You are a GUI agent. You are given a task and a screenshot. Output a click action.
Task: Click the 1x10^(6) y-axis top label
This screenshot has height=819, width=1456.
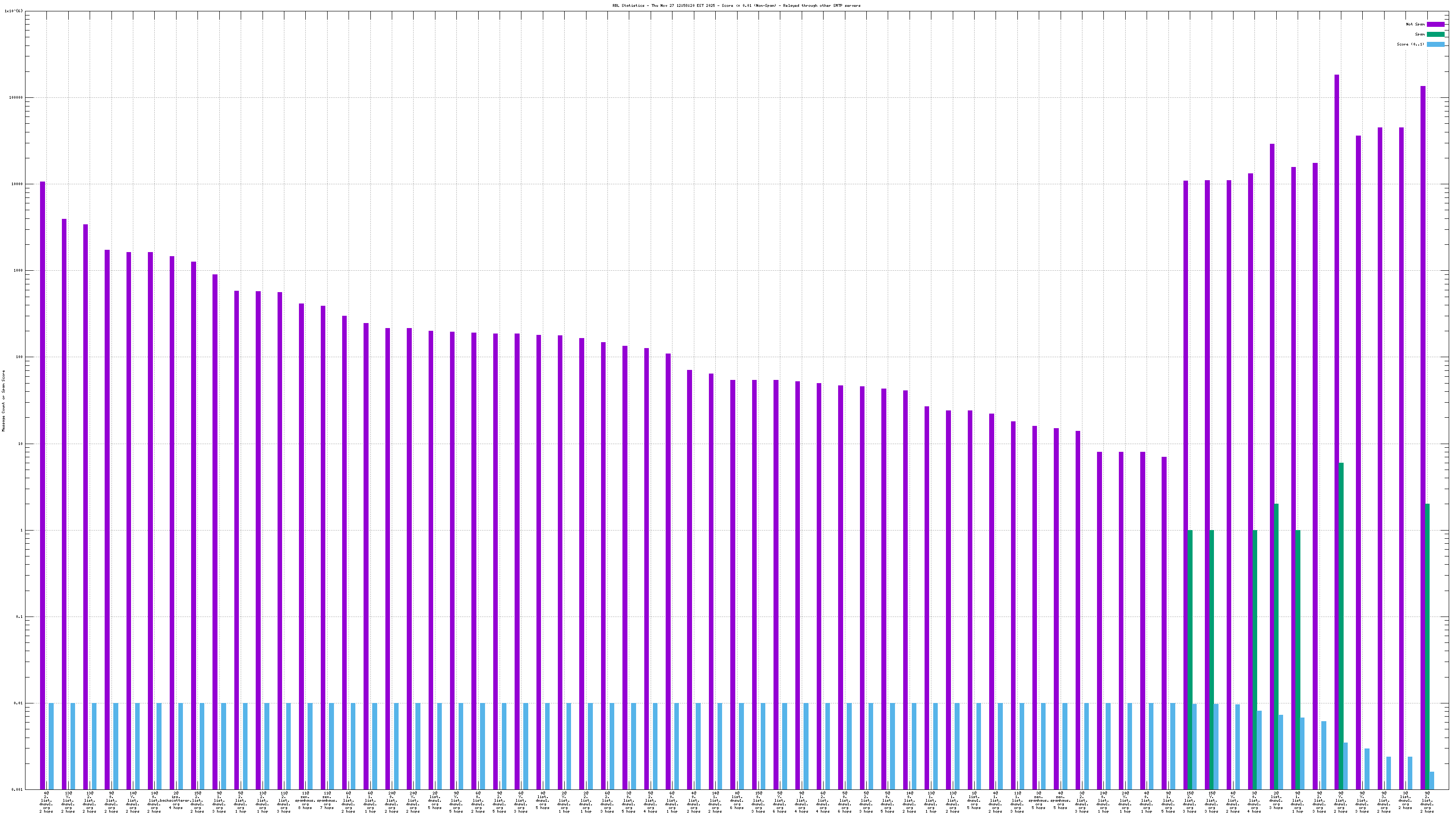point(14,11)
